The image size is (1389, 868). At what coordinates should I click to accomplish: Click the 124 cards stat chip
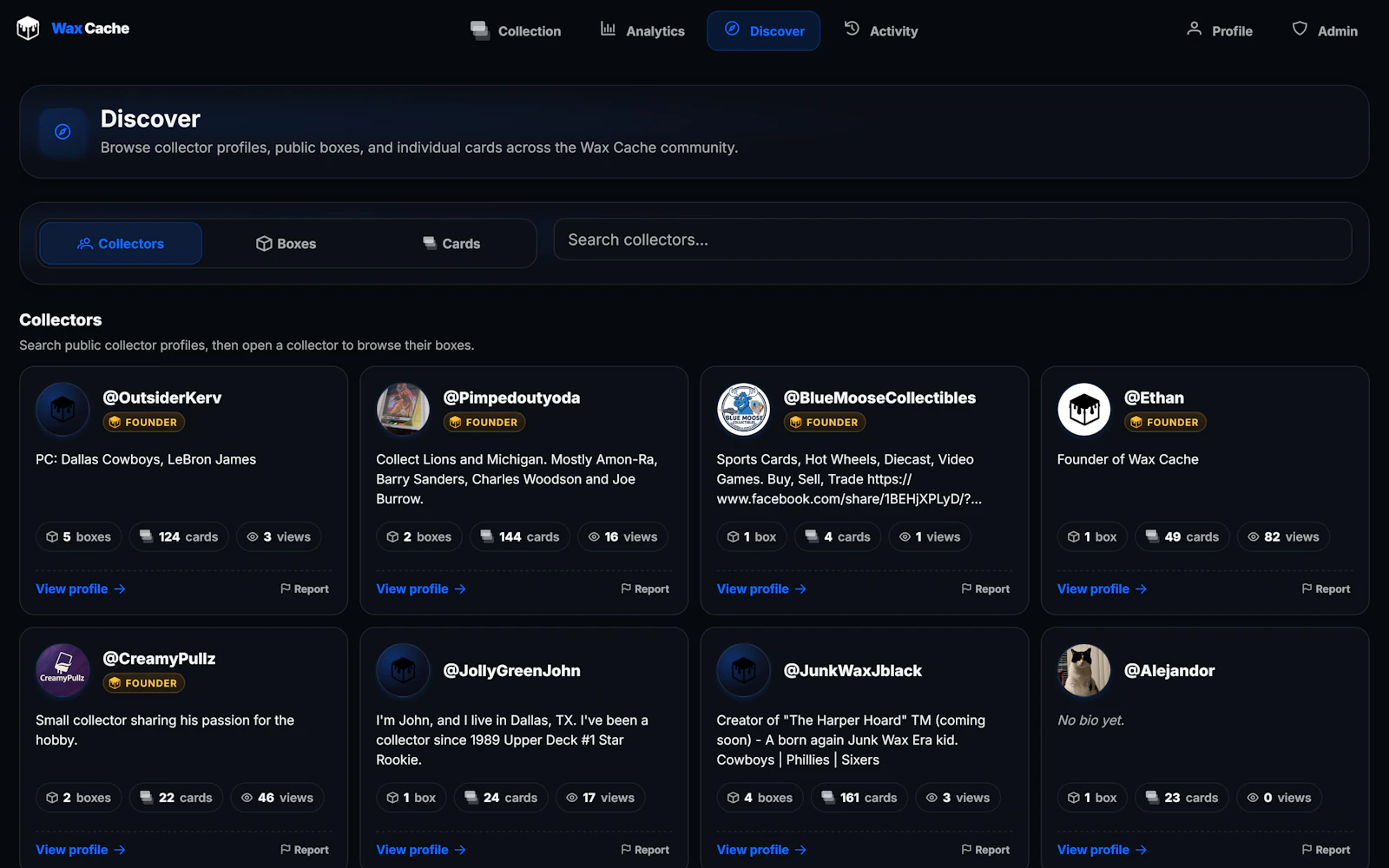tap(180, 537)
